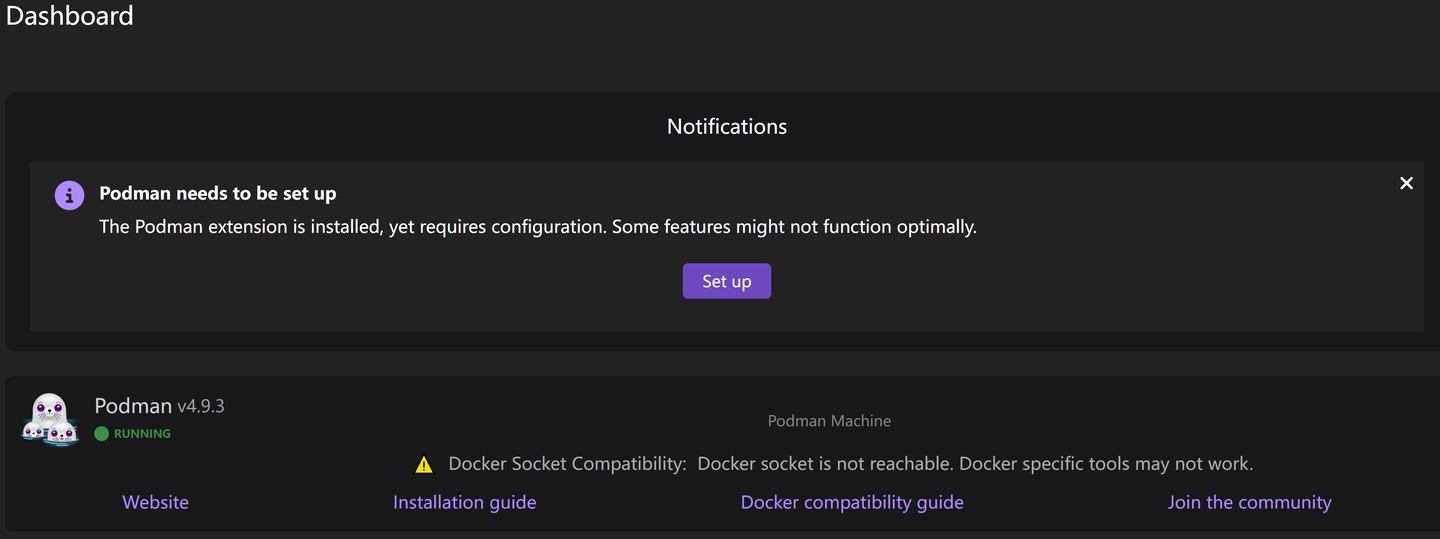Click the Set up button

coord(726,281)
